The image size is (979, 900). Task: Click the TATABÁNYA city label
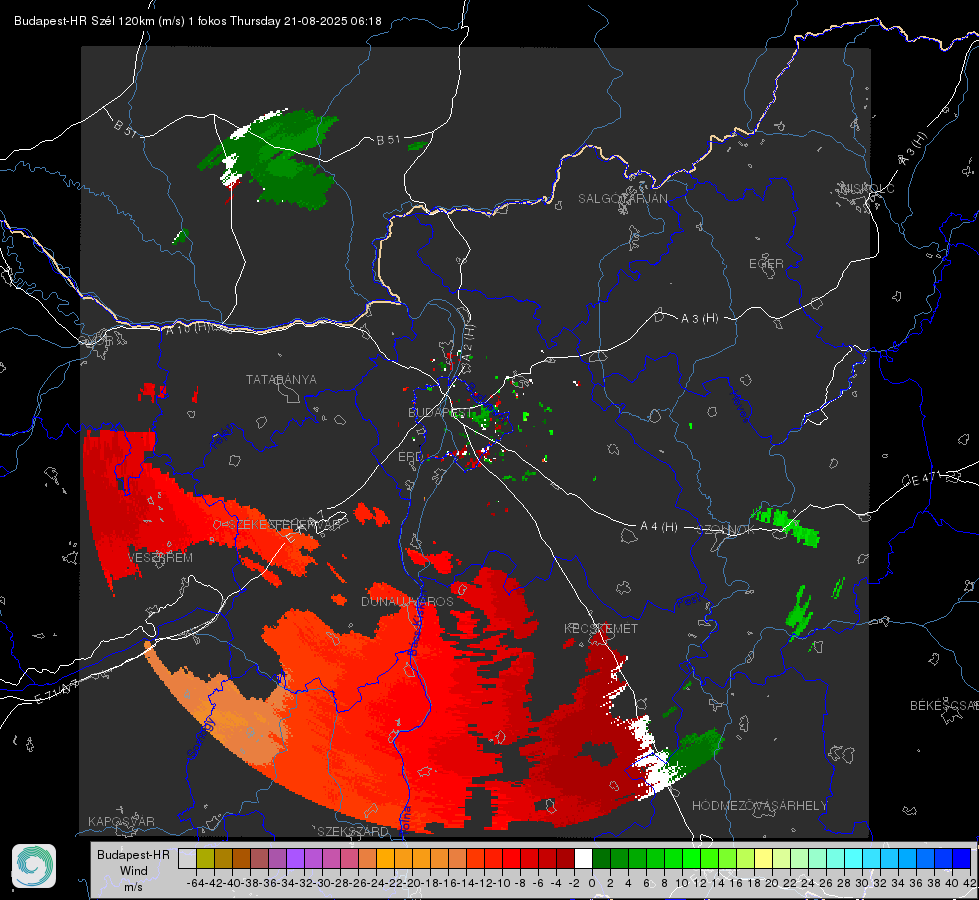click(x=281, y=380)
